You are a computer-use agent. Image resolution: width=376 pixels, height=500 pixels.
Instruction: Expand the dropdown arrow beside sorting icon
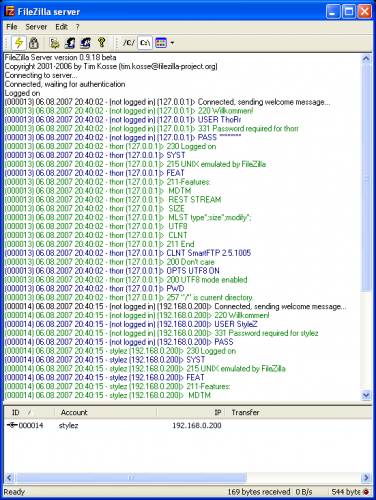172,43
